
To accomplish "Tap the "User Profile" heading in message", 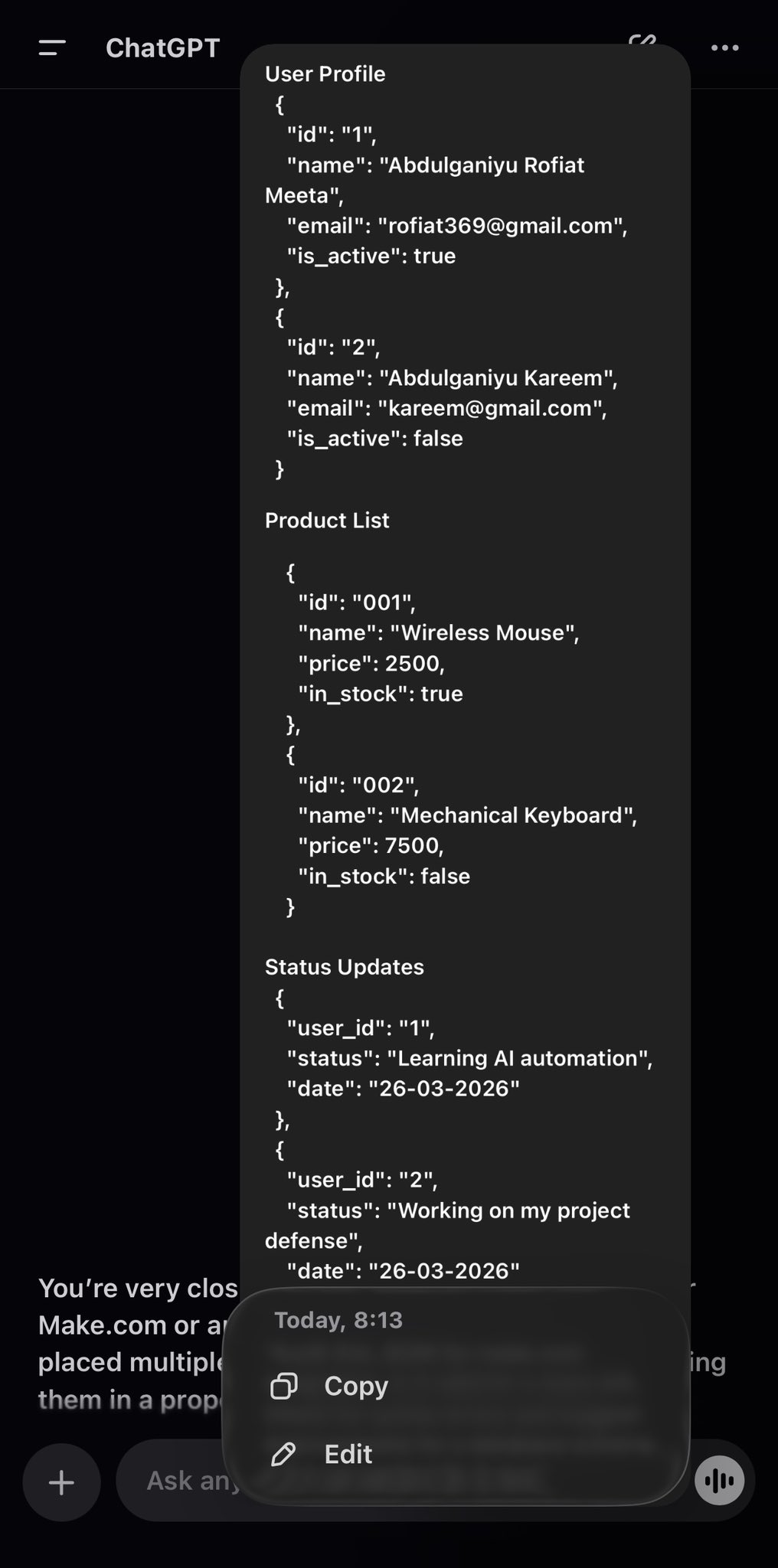I will [325, 74].
